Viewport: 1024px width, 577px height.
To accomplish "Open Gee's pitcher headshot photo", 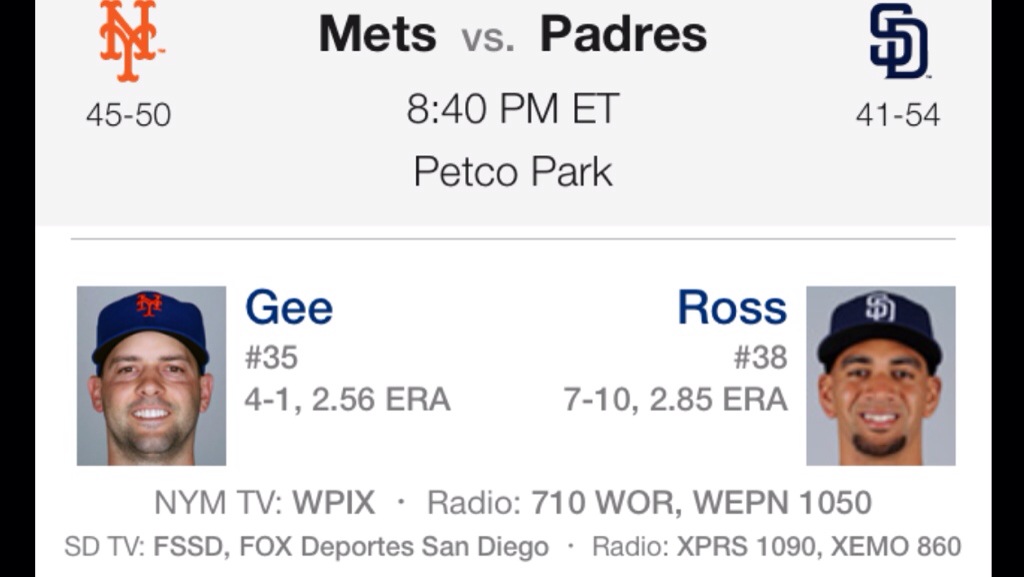I will [x=151, y=376].
